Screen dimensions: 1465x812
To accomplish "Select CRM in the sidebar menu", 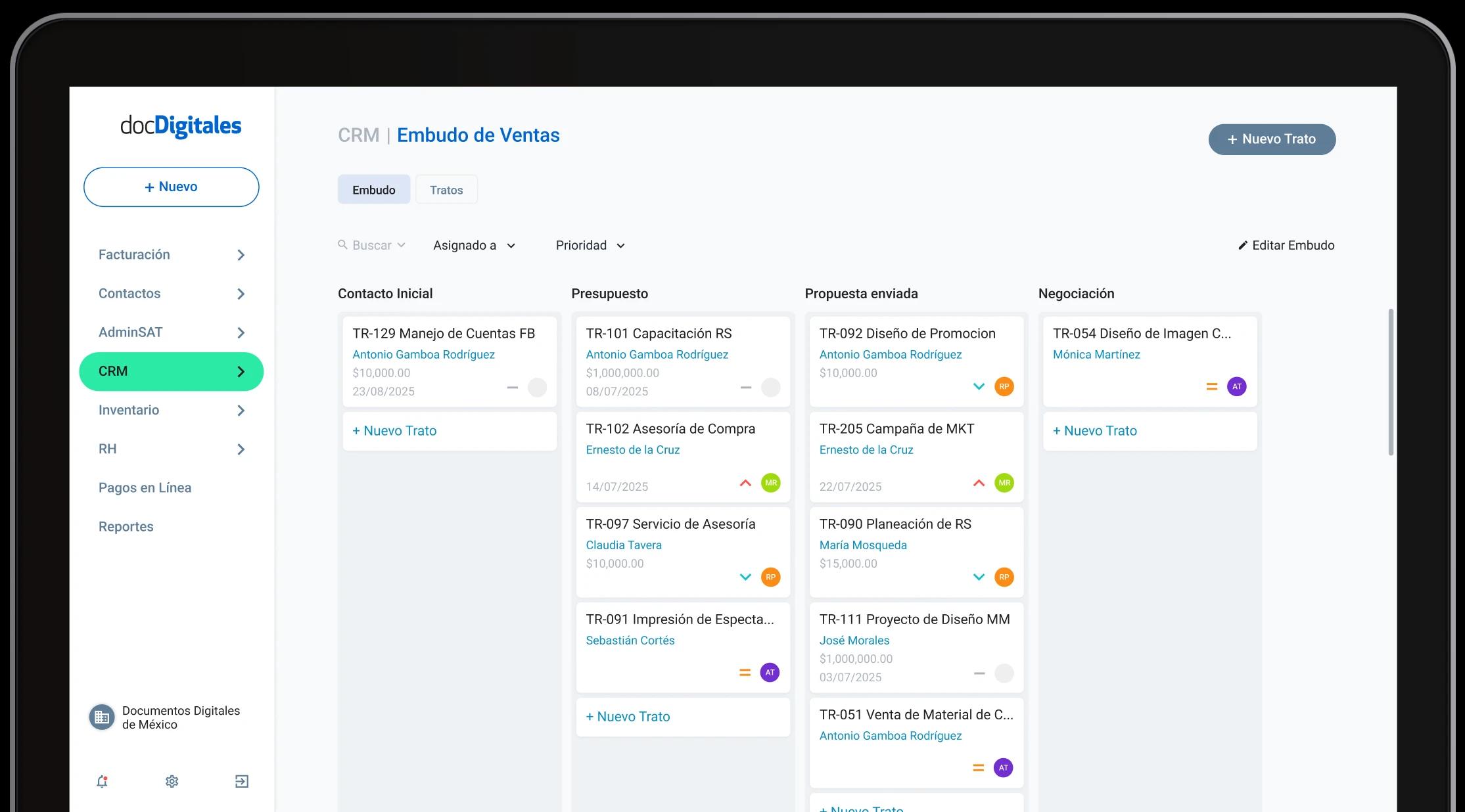I will click(171, 371).
